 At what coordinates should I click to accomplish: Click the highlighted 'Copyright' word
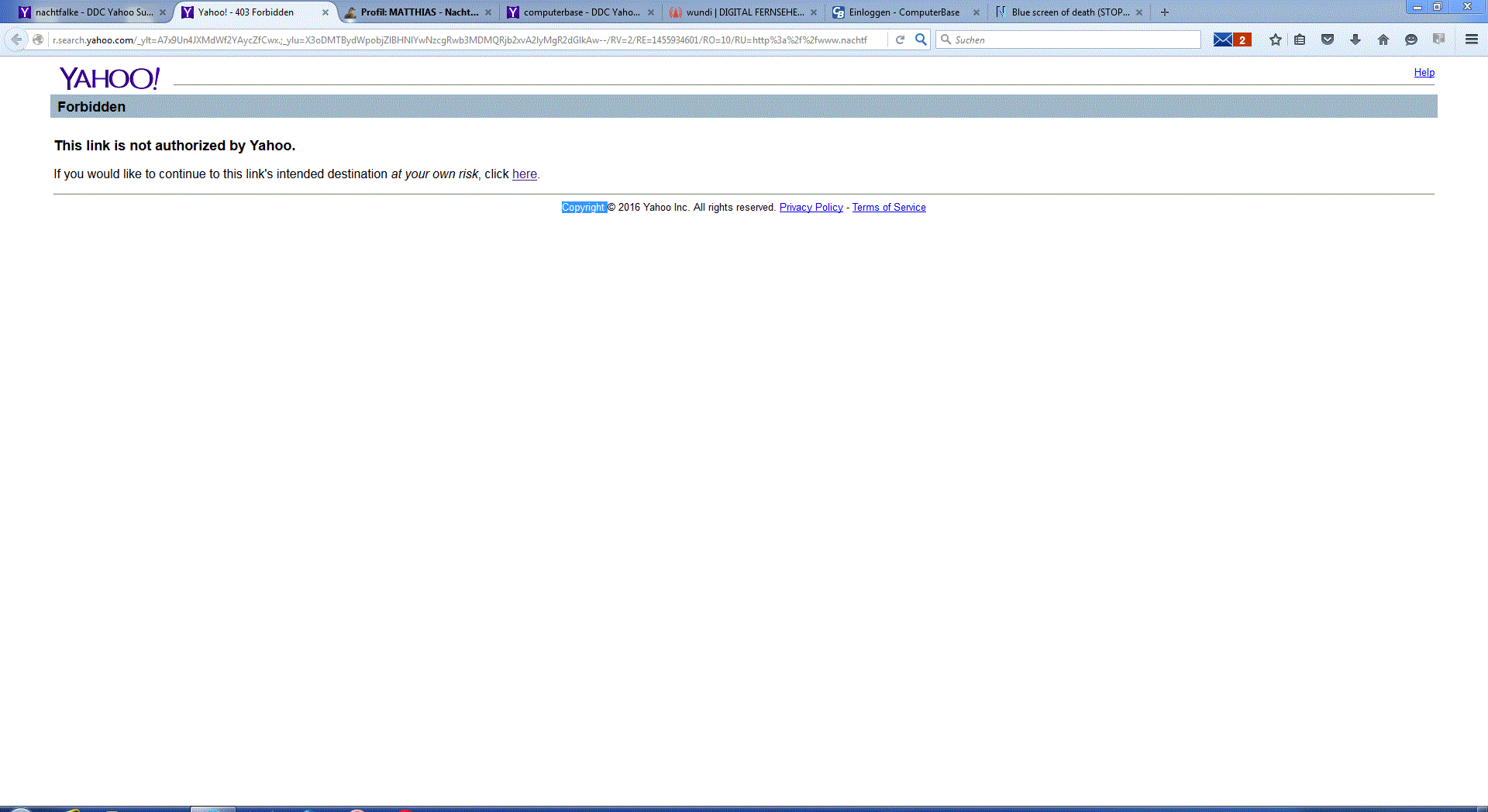pos(584,208)
